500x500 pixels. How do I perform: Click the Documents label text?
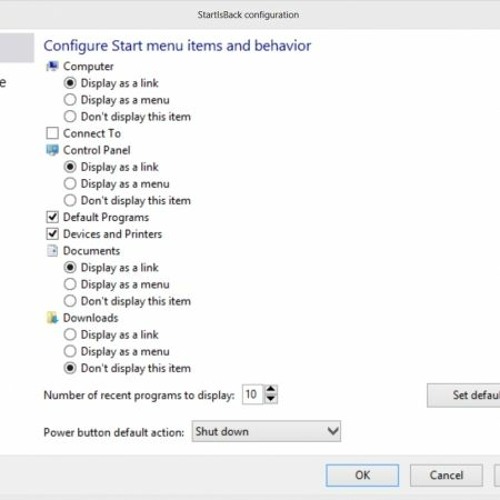91,251
